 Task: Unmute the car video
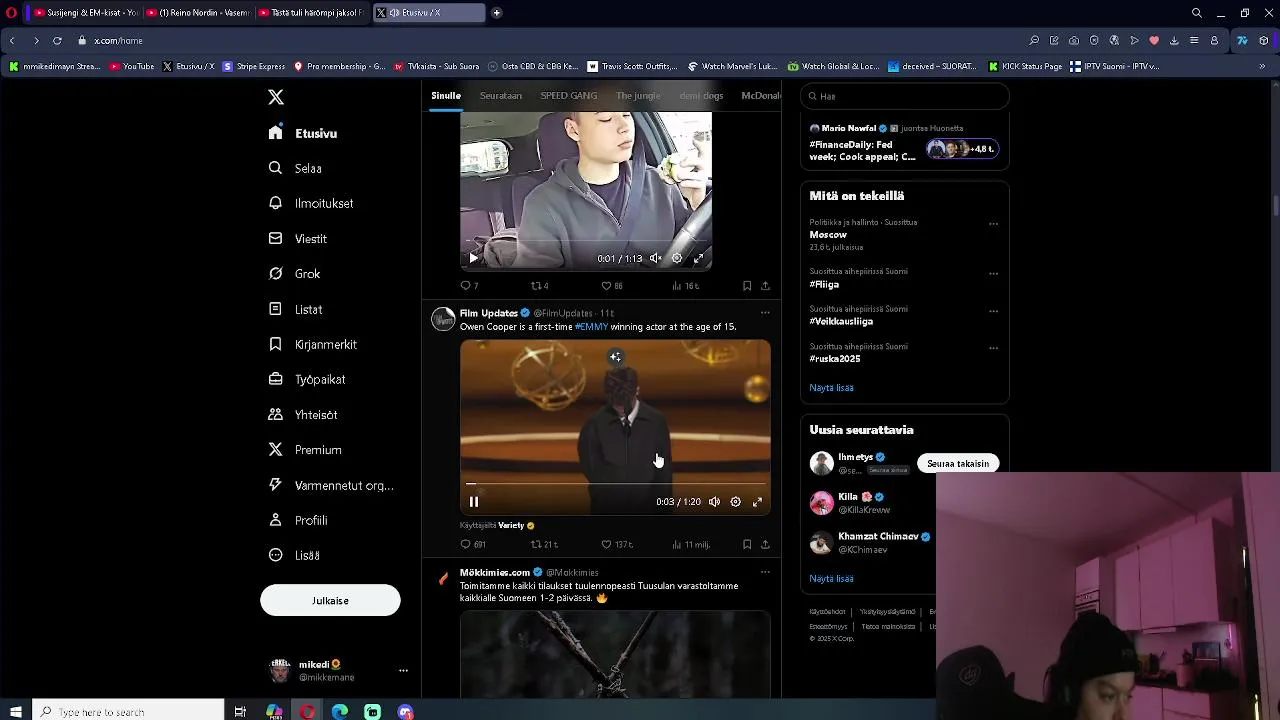[655, 258]
